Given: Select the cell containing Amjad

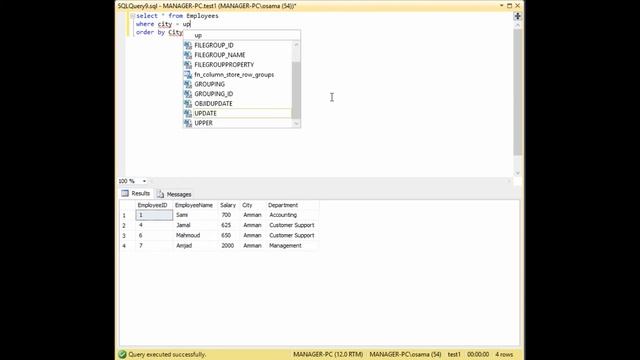Looking at the screenshot, I should [x=195, y=246].
